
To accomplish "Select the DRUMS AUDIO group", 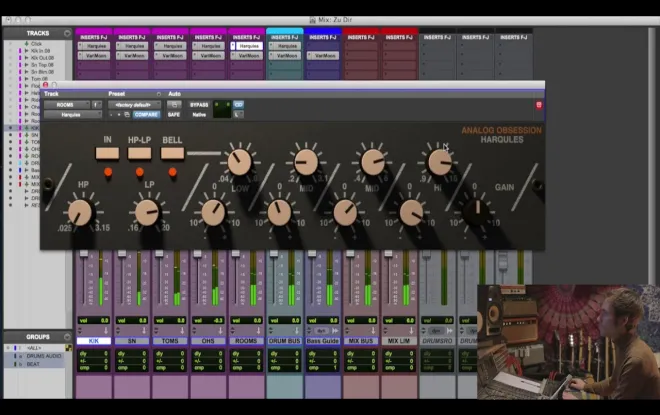I will [x=44, y=356].
